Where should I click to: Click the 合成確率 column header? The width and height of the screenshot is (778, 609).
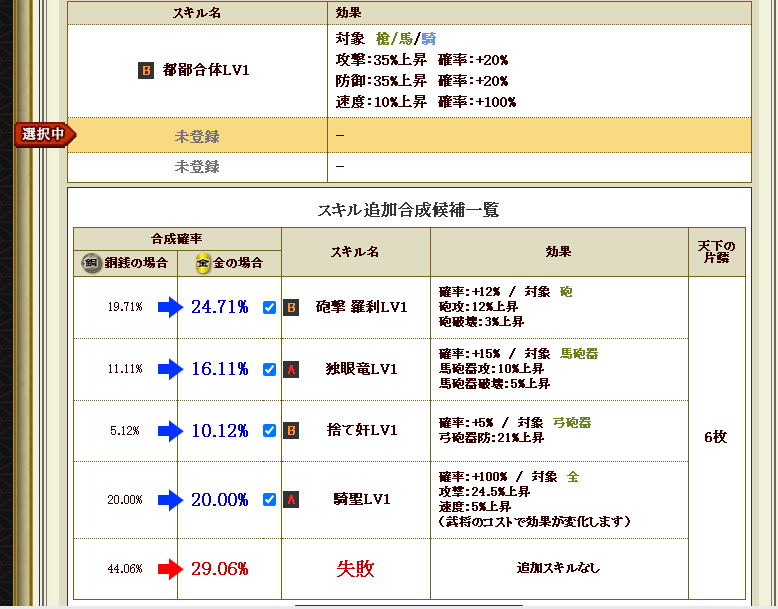coord(177,239)
